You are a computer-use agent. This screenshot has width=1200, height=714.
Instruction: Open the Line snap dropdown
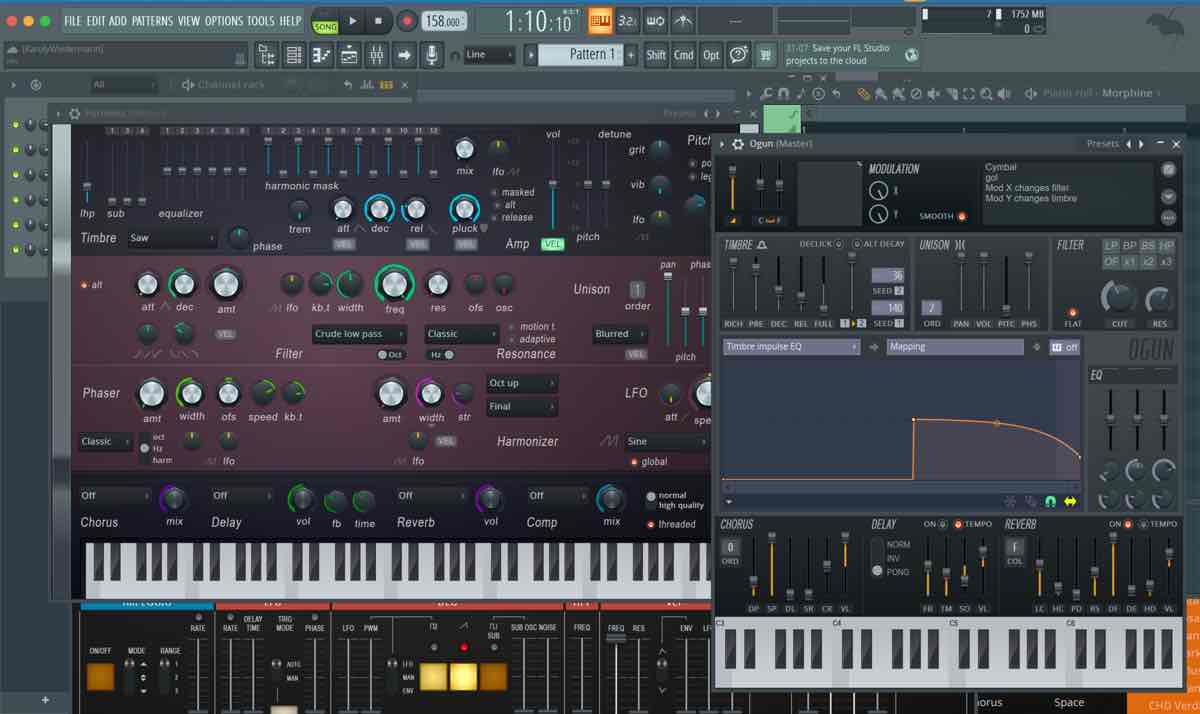click(x=490, y=54)
